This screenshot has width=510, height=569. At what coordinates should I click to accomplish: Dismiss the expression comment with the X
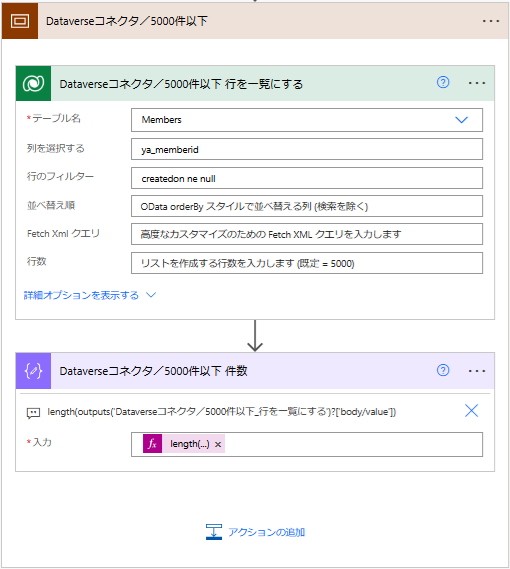coord(472,411)
